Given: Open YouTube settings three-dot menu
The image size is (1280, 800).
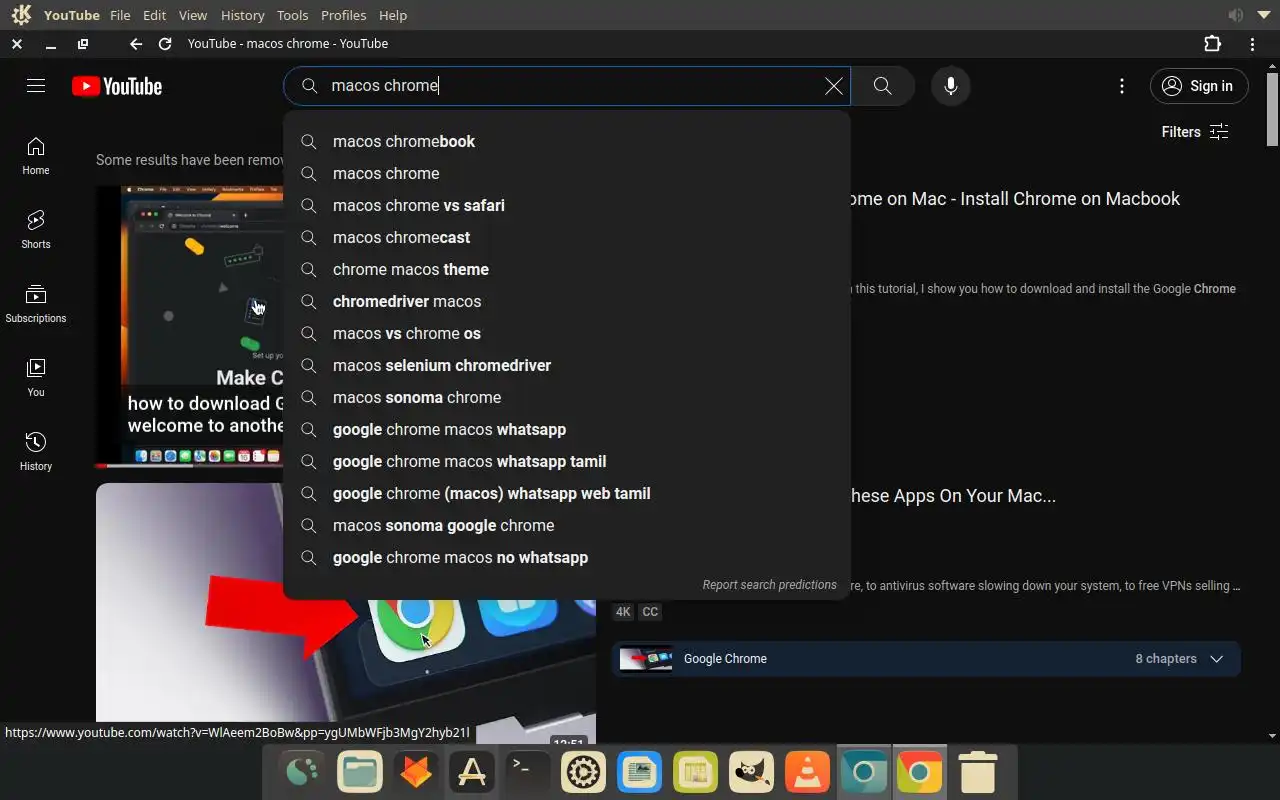Looking at the screenshot, I should [1122, 86].
